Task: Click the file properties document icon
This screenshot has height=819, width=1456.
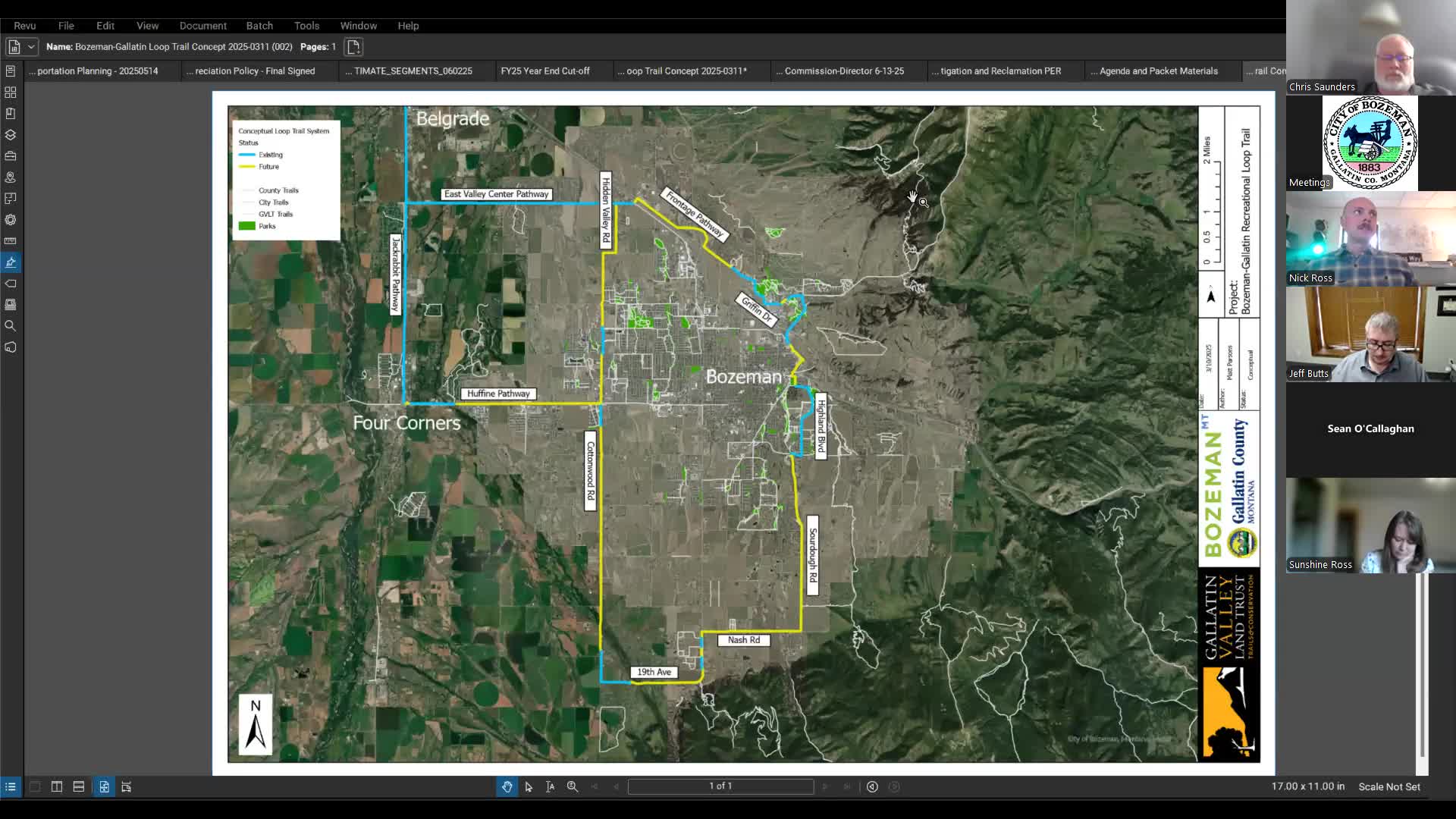Action: tap(14, 47)
